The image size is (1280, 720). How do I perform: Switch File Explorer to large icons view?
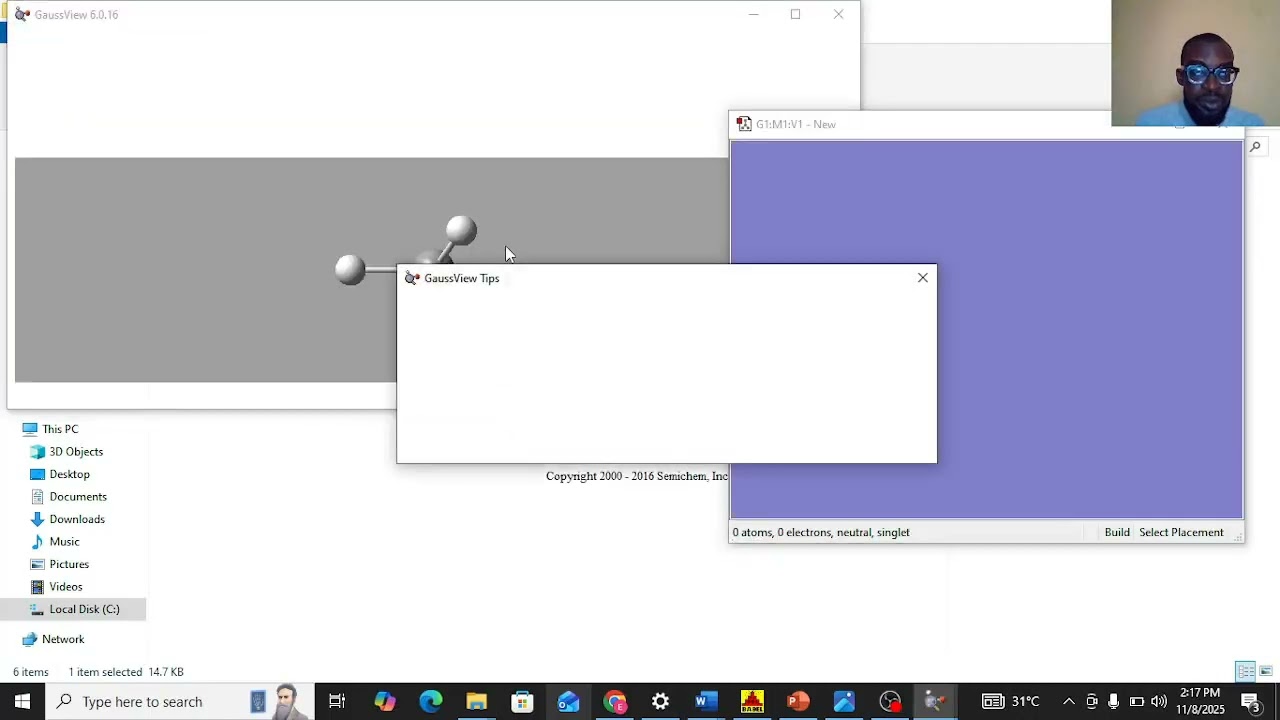[1266, 671]
